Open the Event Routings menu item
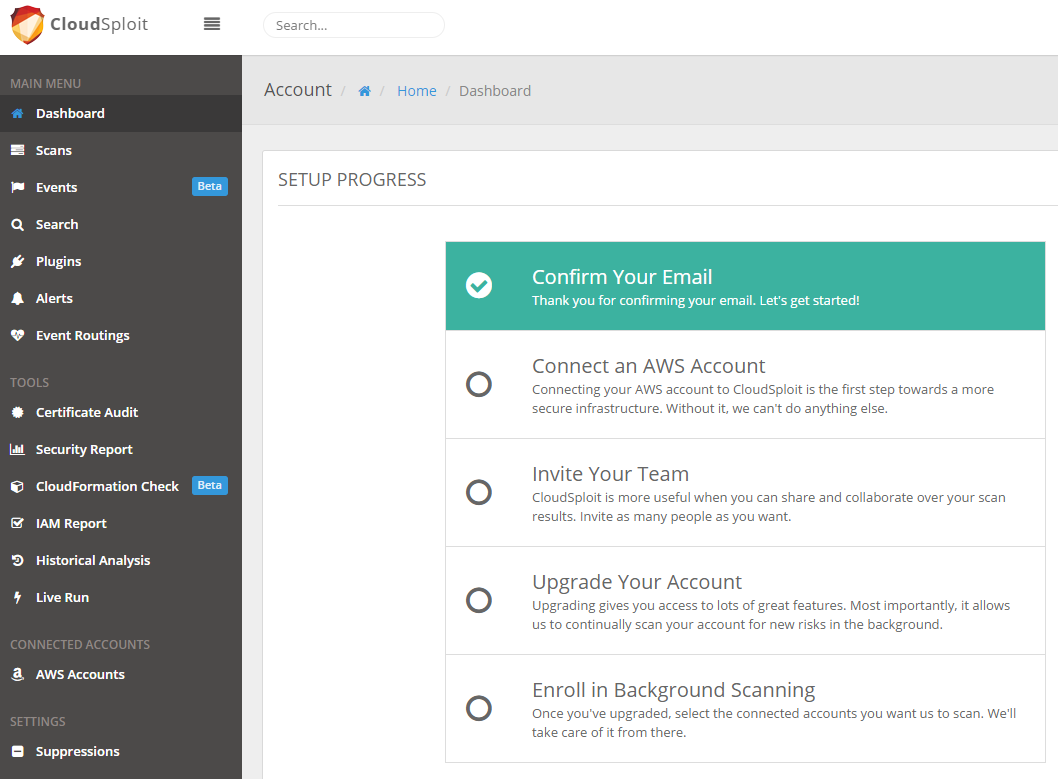 [x=121, y=336]
